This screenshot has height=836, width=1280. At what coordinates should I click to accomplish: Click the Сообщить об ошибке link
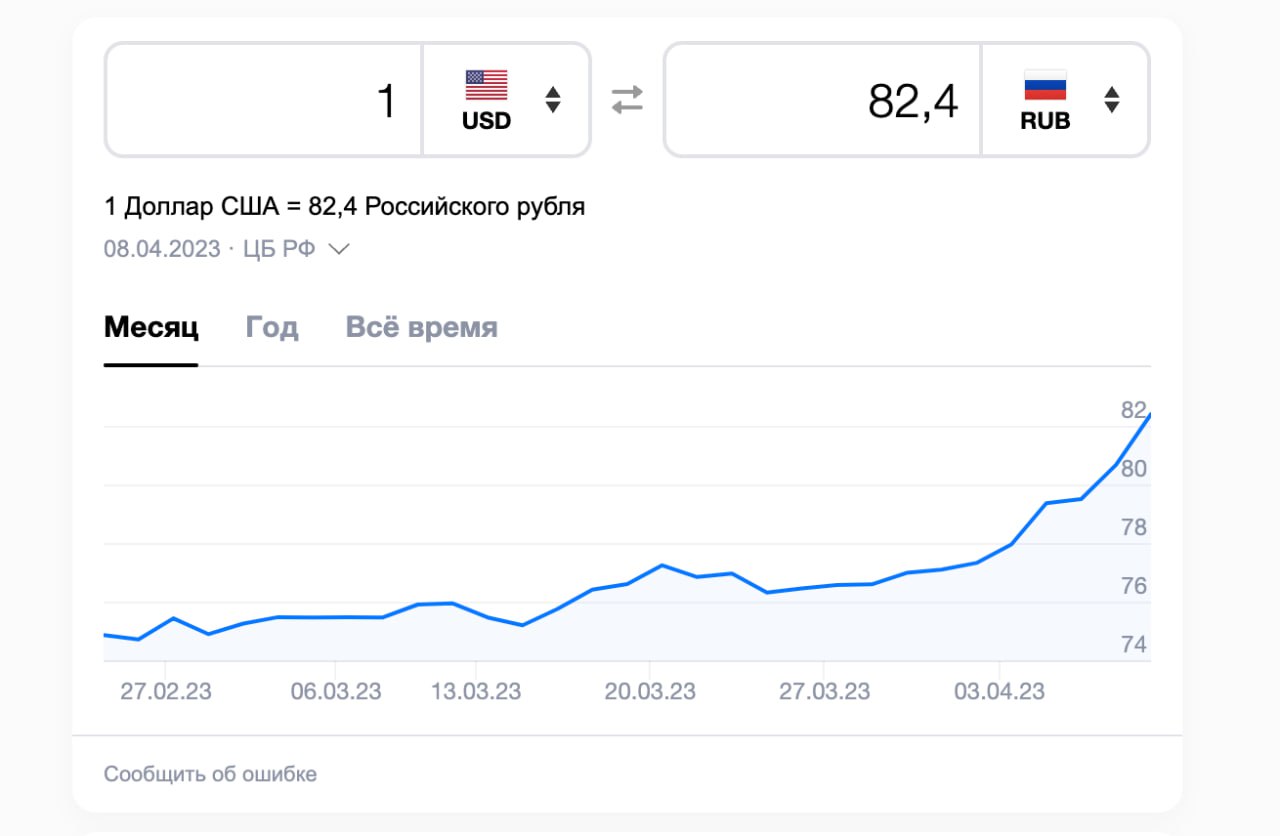pos(210,774)
